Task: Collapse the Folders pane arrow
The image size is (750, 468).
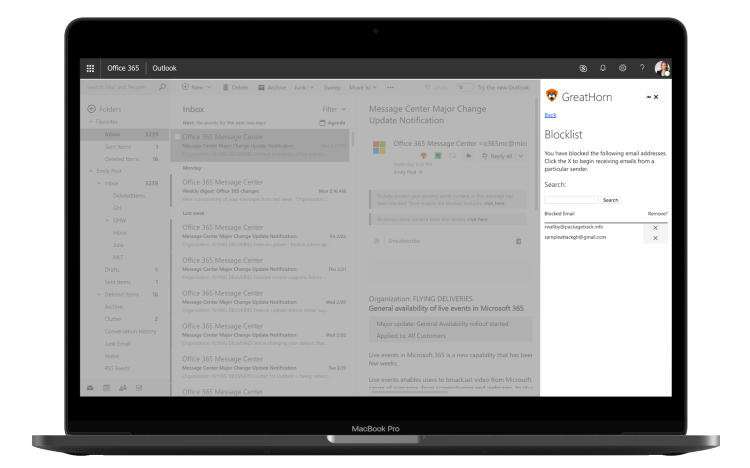Action: click(91, 109)
